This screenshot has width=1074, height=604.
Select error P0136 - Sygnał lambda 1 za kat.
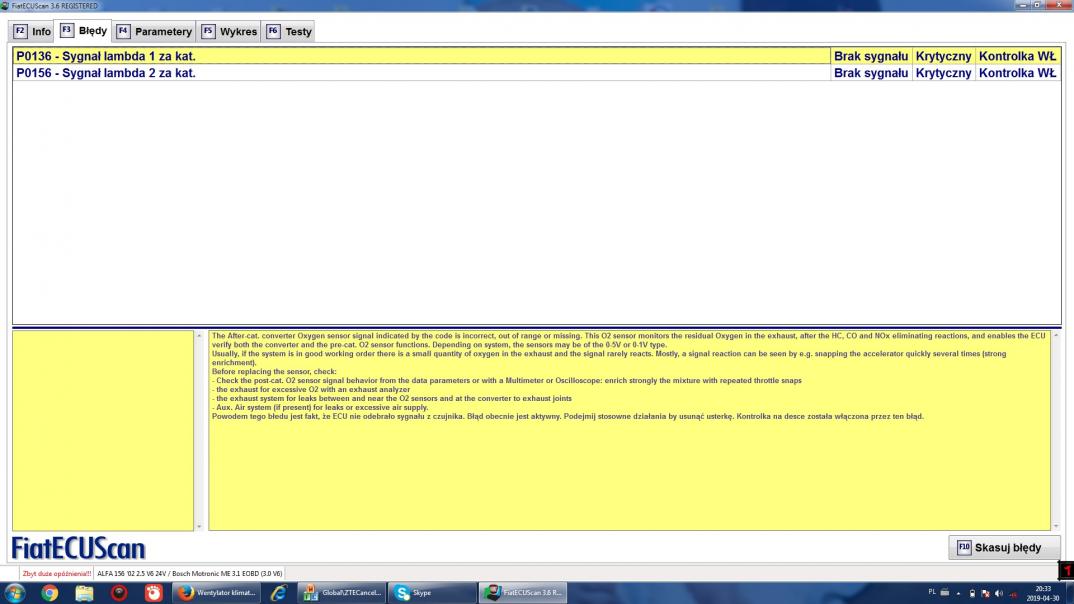(421, 56)
